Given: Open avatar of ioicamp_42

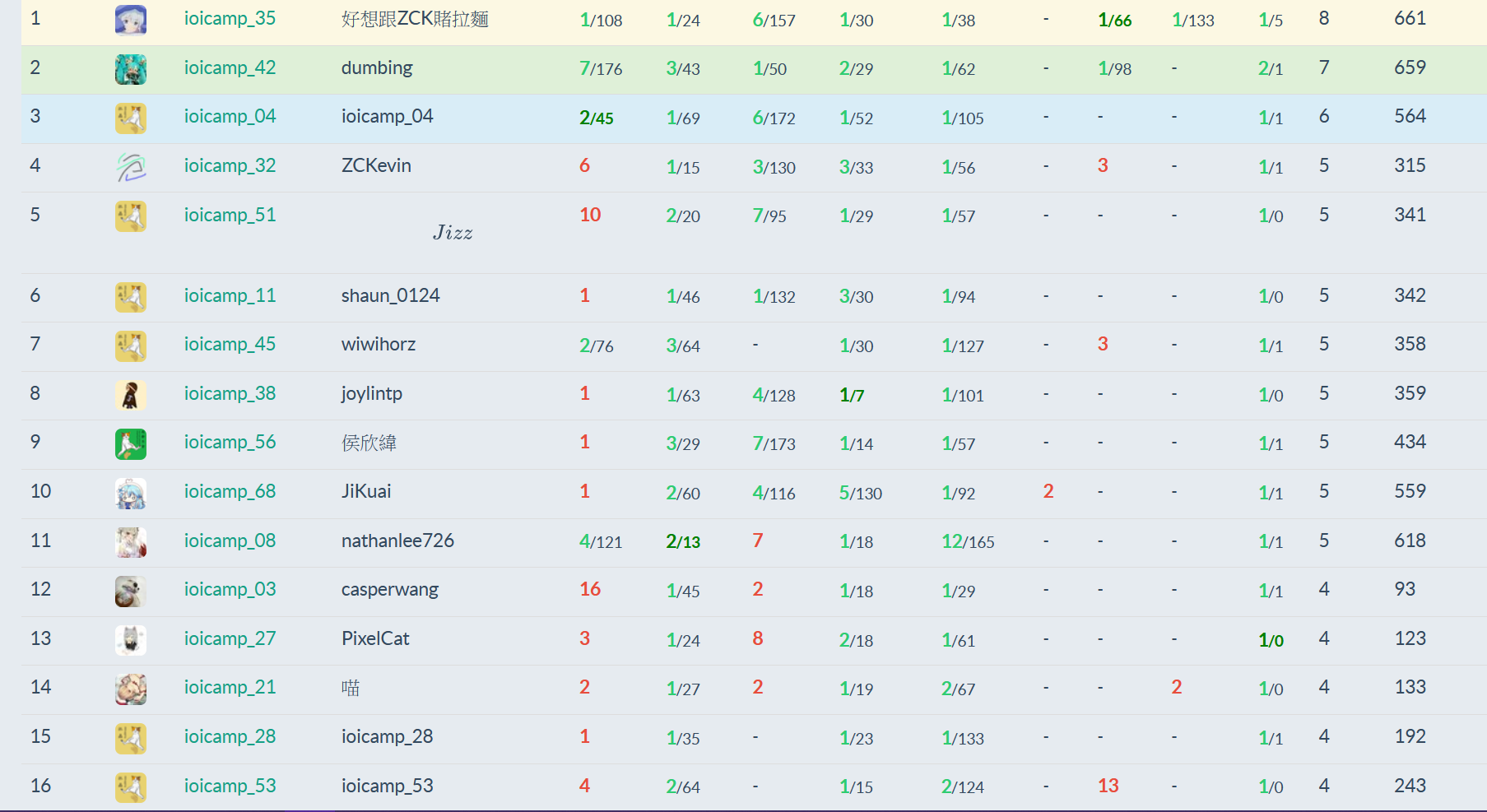Looking at the screenshot, I should (131, 69).
